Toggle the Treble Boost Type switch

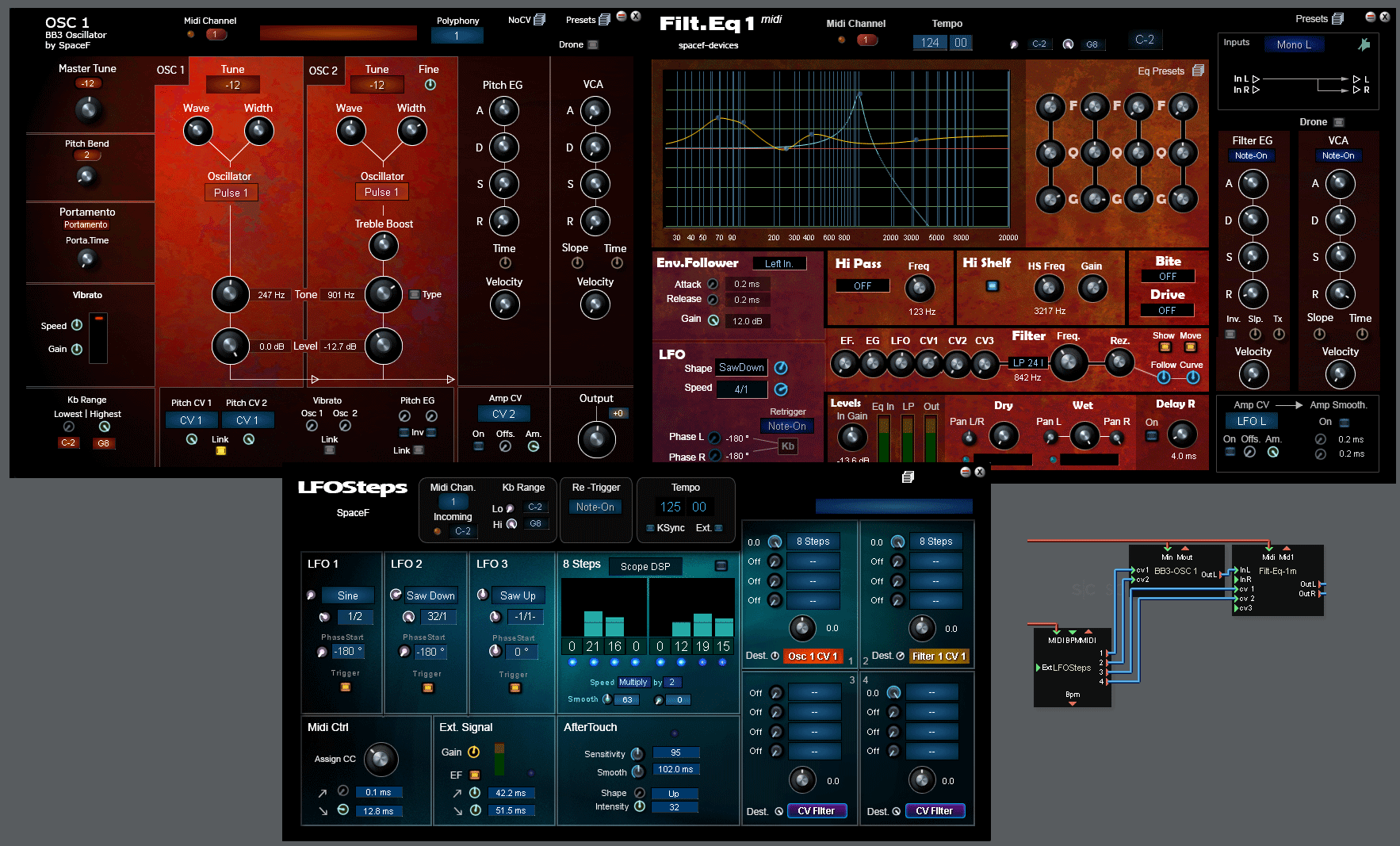tap(414, 294)
